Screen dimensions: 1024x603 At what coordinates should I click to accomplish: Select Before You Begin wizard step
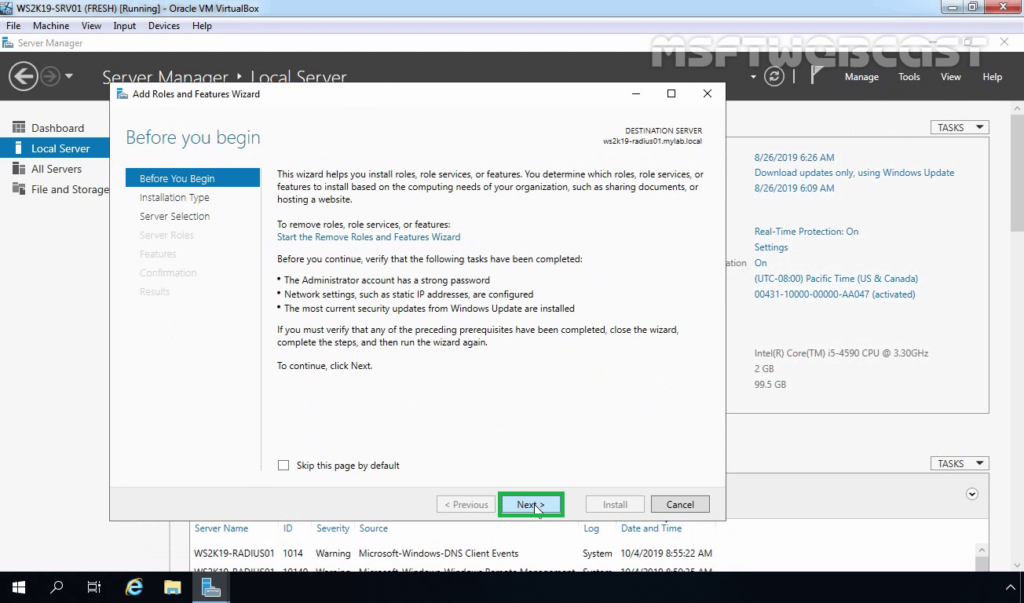[x=193, y=178]
